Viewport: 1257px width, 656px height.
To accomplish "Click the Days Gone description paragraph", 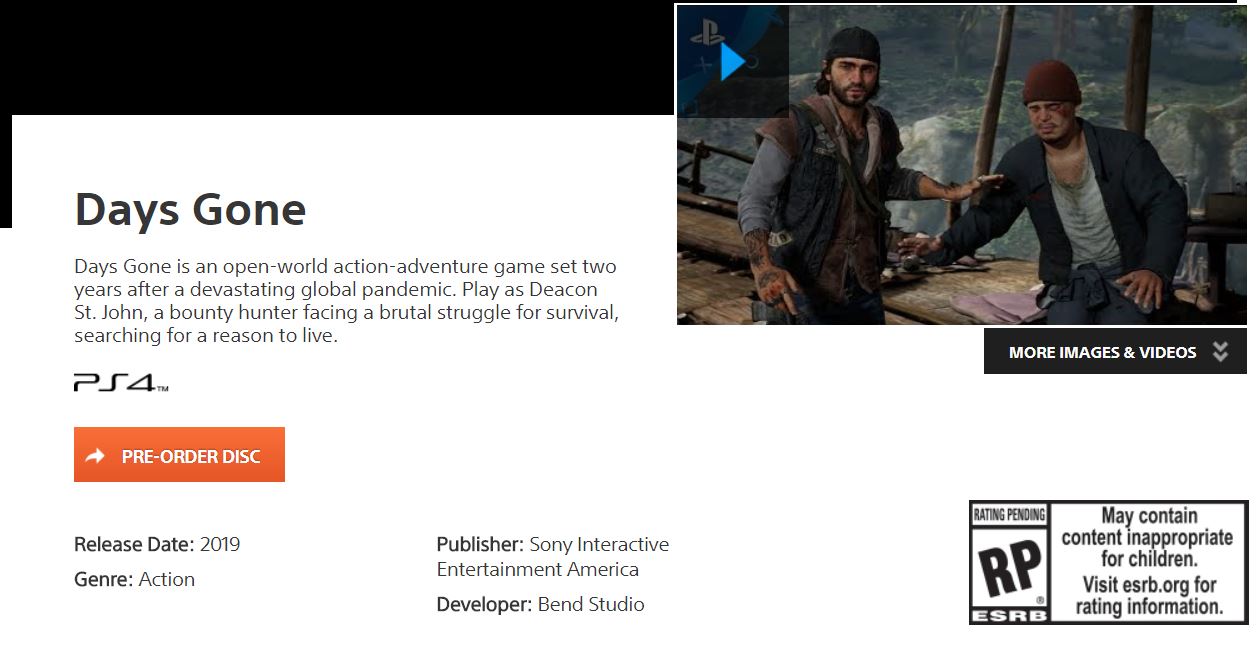I will [x=347, y=301].
